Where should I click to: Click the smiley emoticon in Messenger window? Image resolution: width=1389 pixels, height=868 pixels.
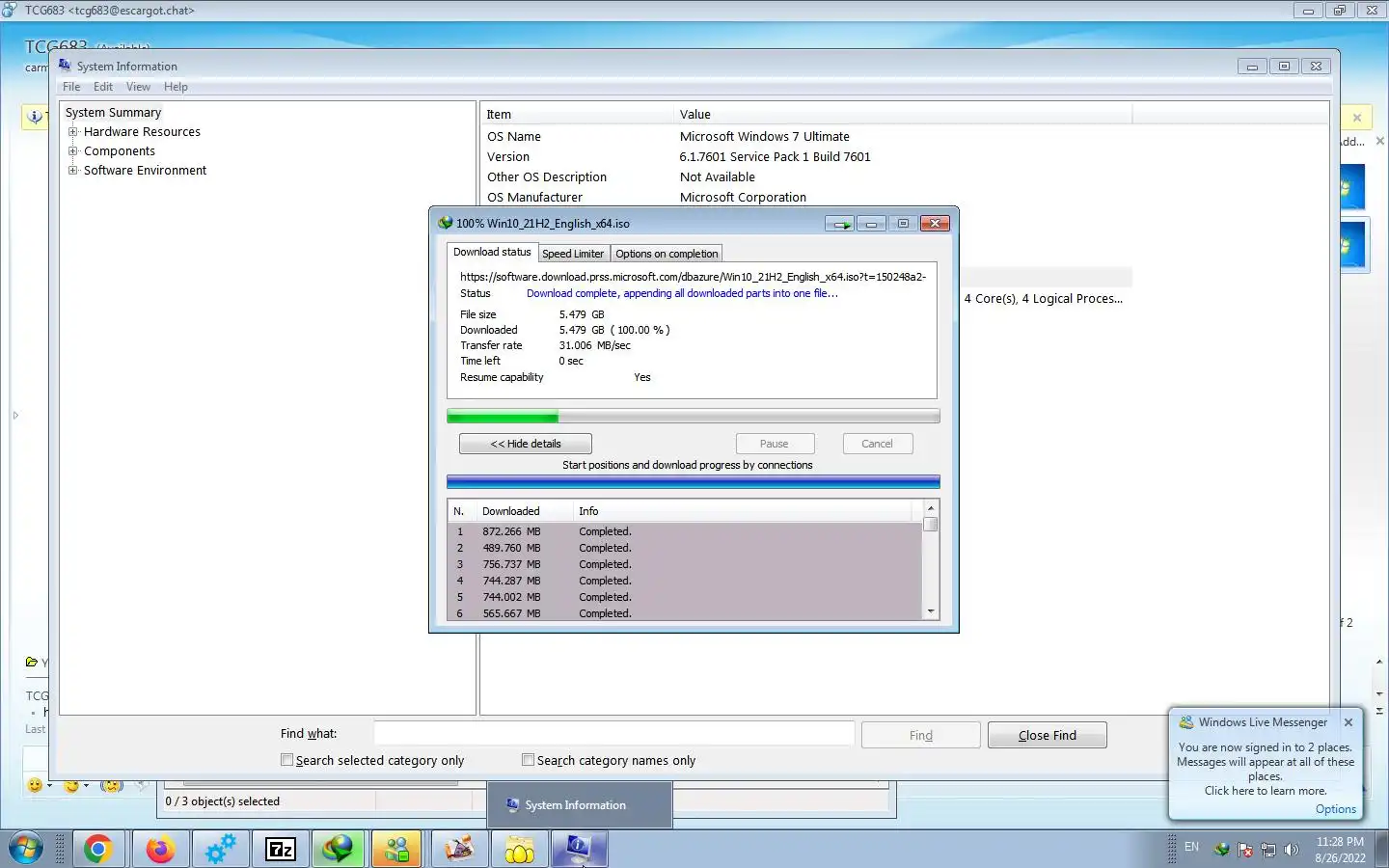pyautogui.click(x=35, y=785)
